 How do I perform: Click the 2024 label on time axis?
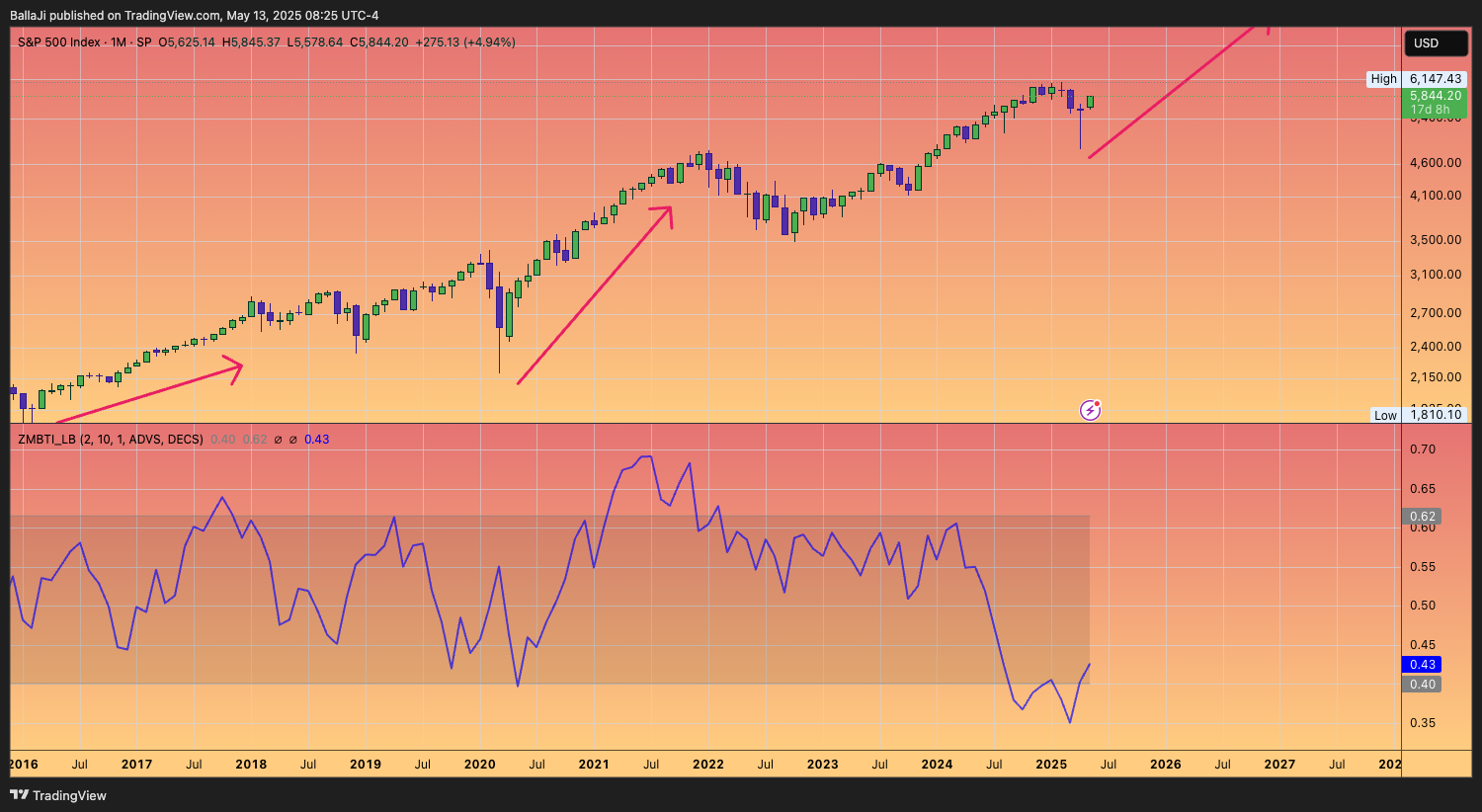pos(937,765)
